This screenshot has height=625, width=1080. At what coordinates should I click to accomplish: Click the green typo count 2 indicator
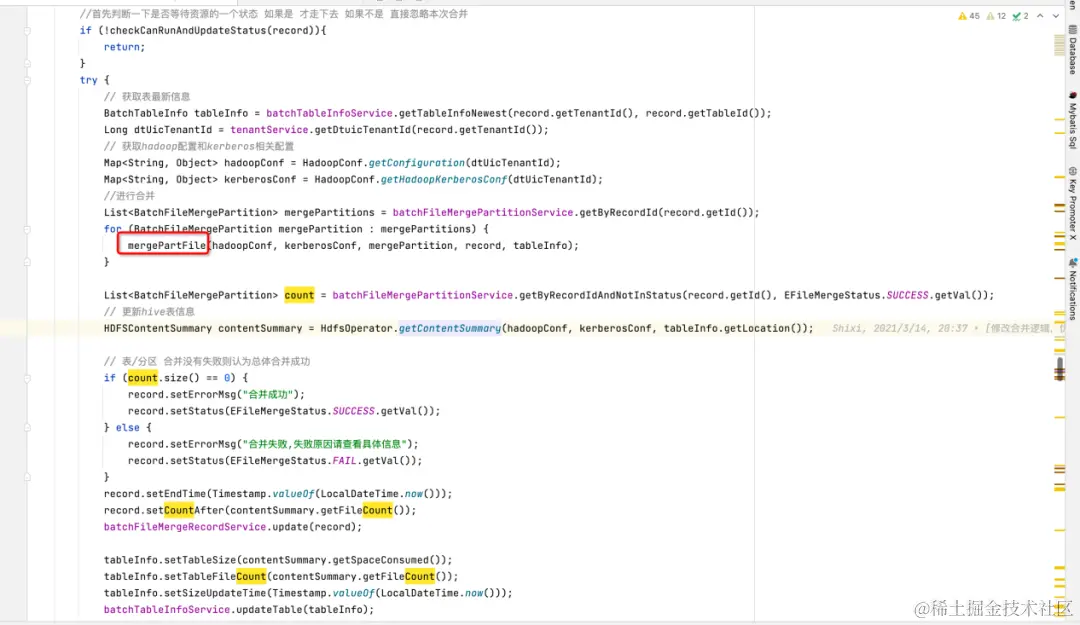(1020, 16)
